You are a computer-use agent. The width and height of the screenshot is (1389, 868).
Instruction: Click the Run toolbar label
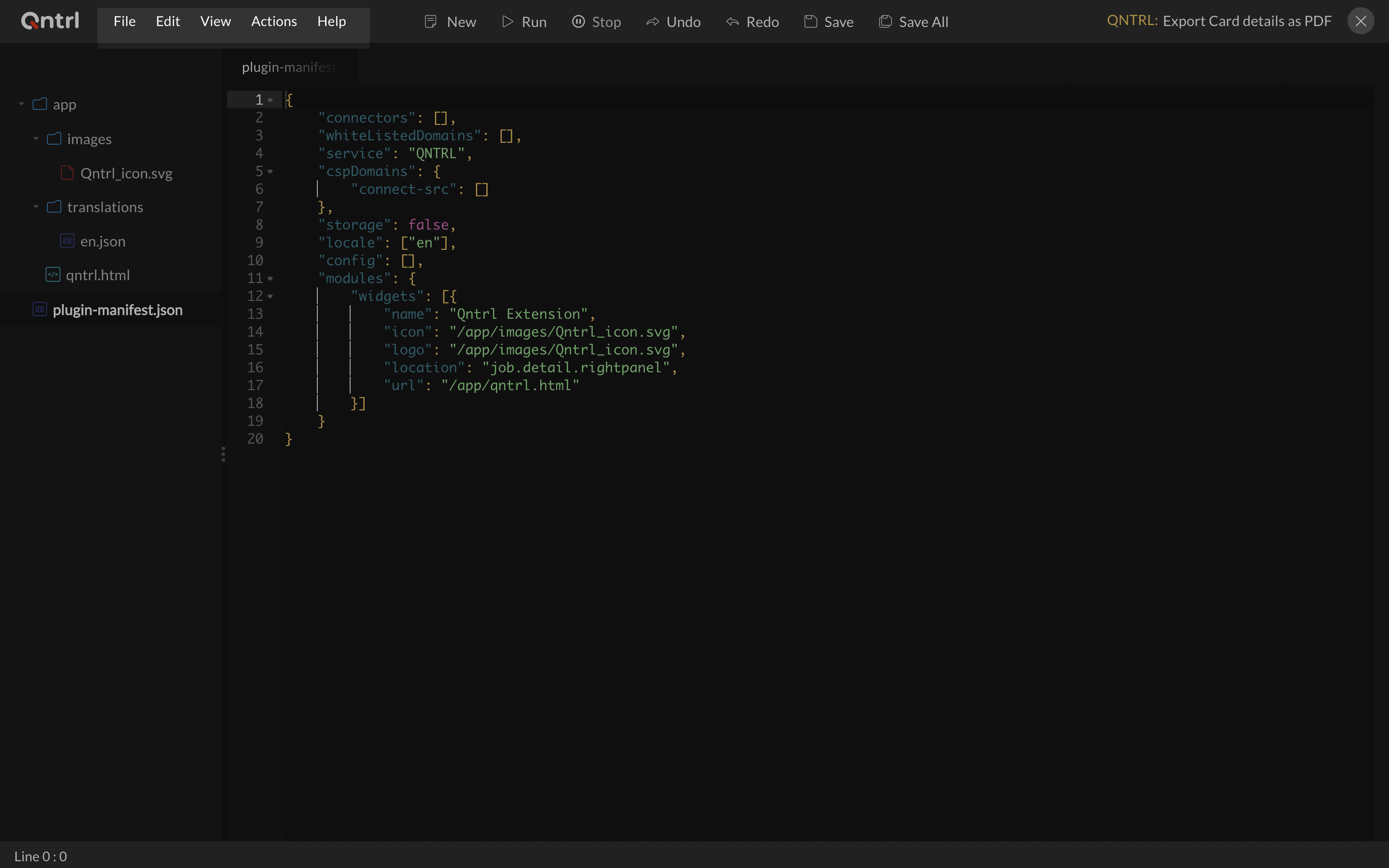tap(534, 22)
